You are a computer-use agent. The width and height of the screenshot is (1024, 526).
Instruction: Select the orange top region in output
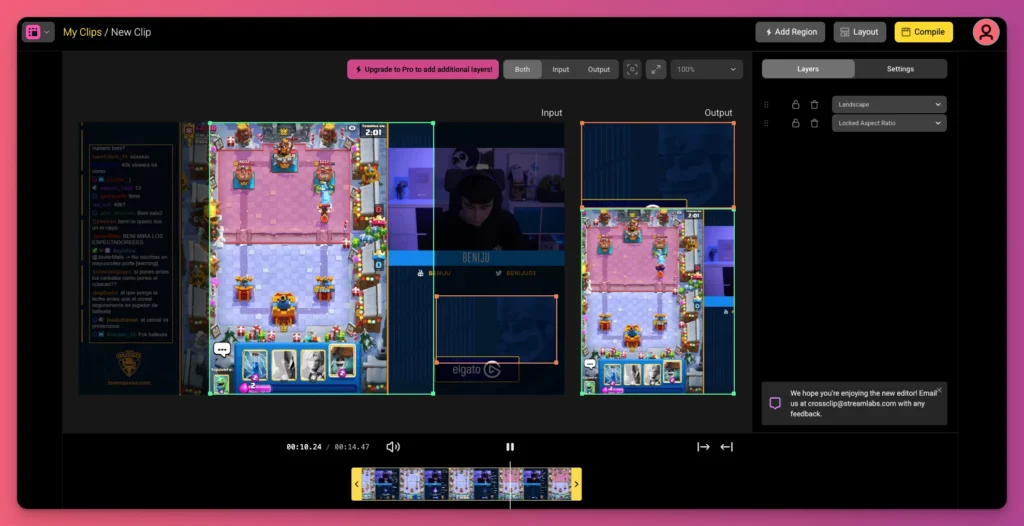pos(658,165)
